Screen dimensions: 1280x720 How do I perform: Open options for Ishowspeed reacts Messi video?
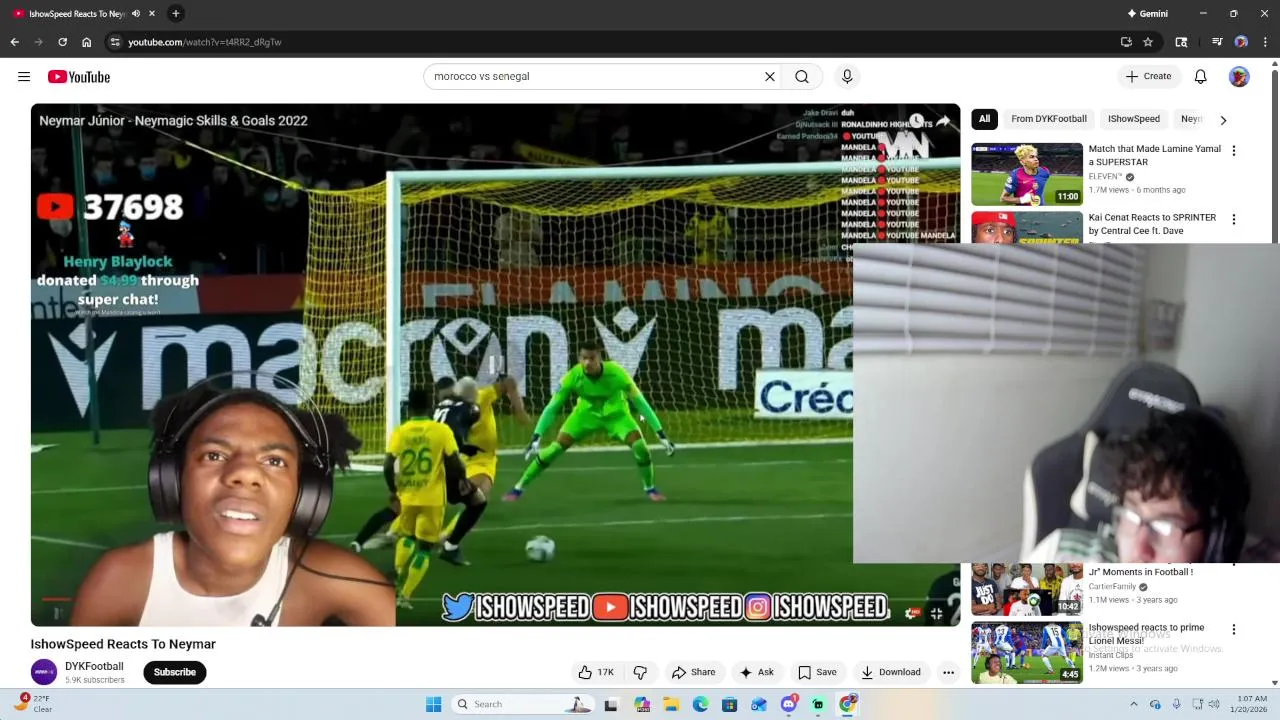click(x=1233, y=629)
